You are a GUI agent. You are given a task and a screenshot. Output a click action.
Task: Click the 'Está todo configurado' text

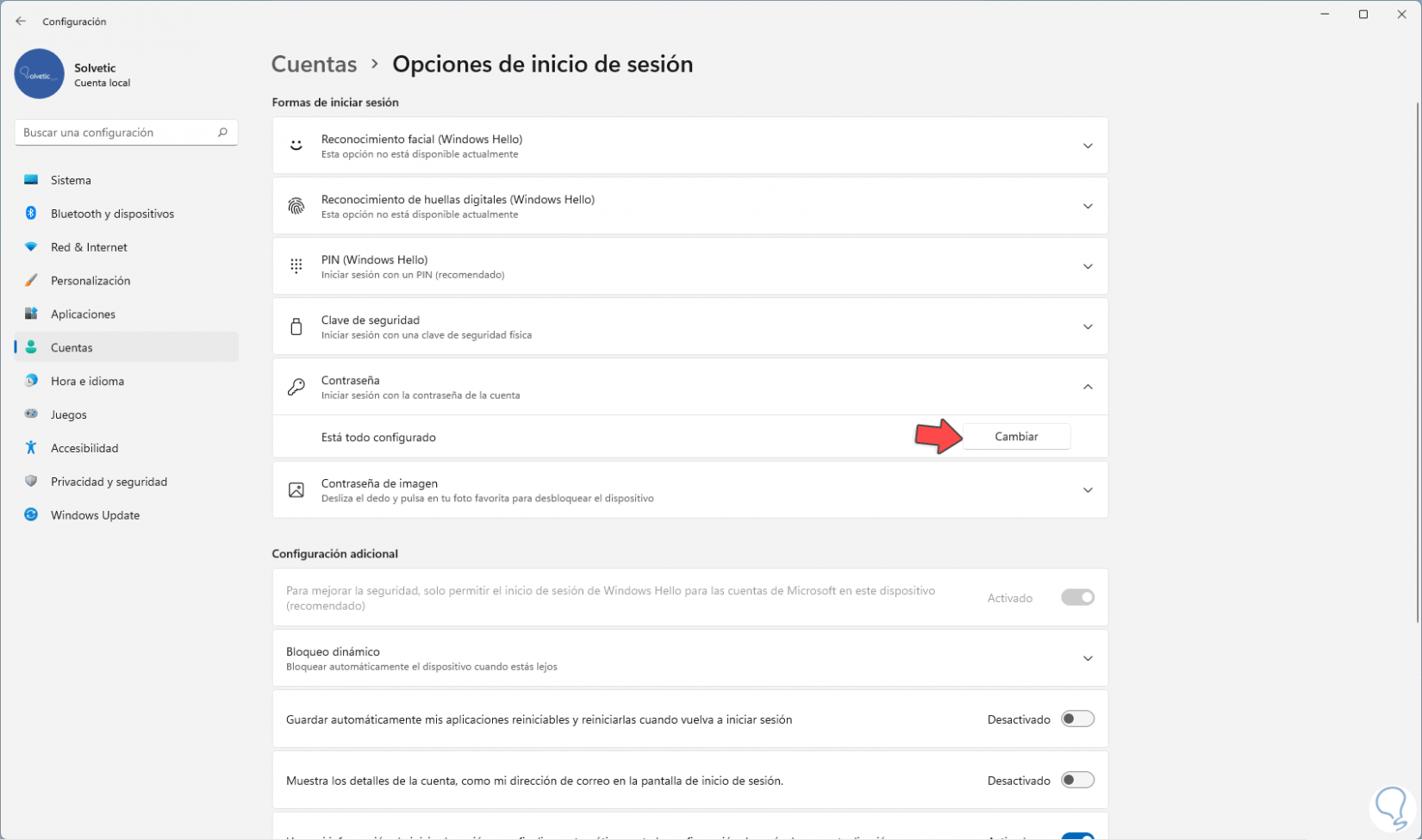click(378, 438)
